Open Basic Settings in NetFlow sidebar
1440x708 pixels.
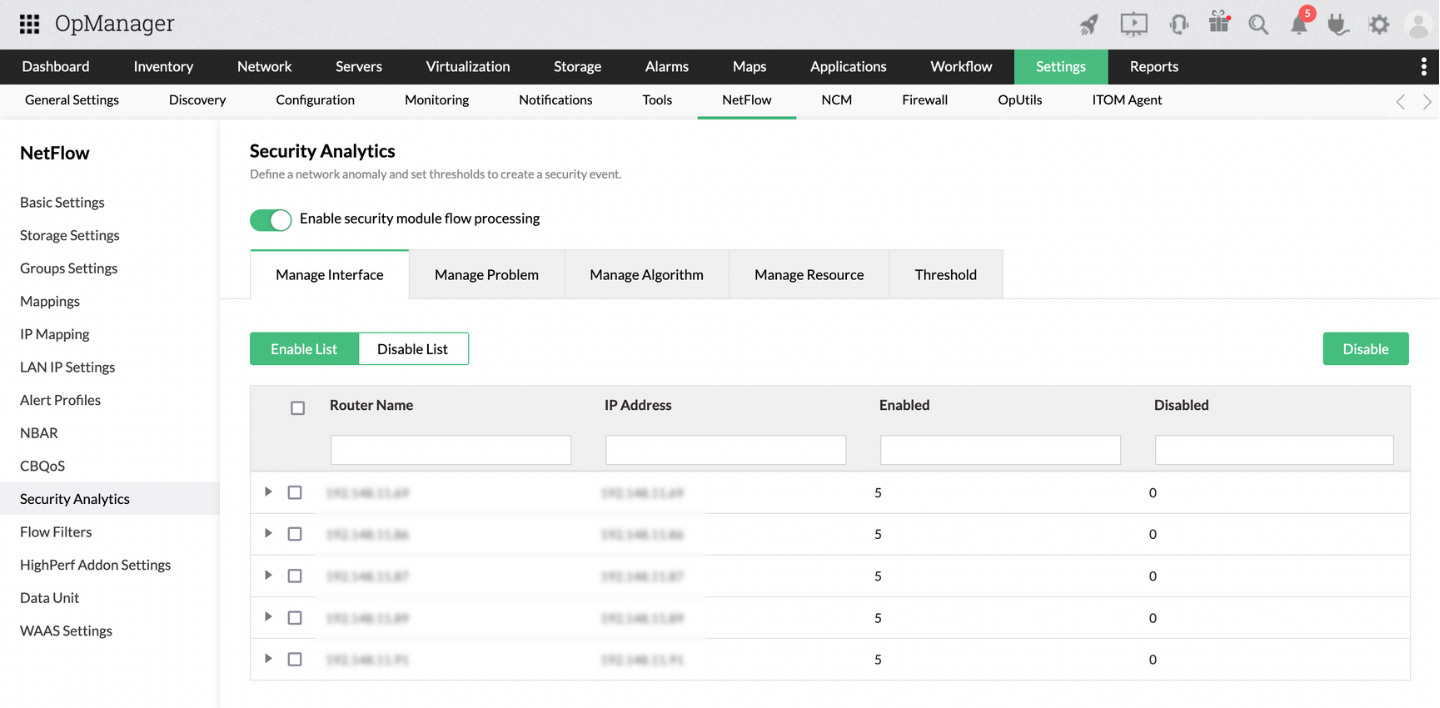click(x=62, y=202)
